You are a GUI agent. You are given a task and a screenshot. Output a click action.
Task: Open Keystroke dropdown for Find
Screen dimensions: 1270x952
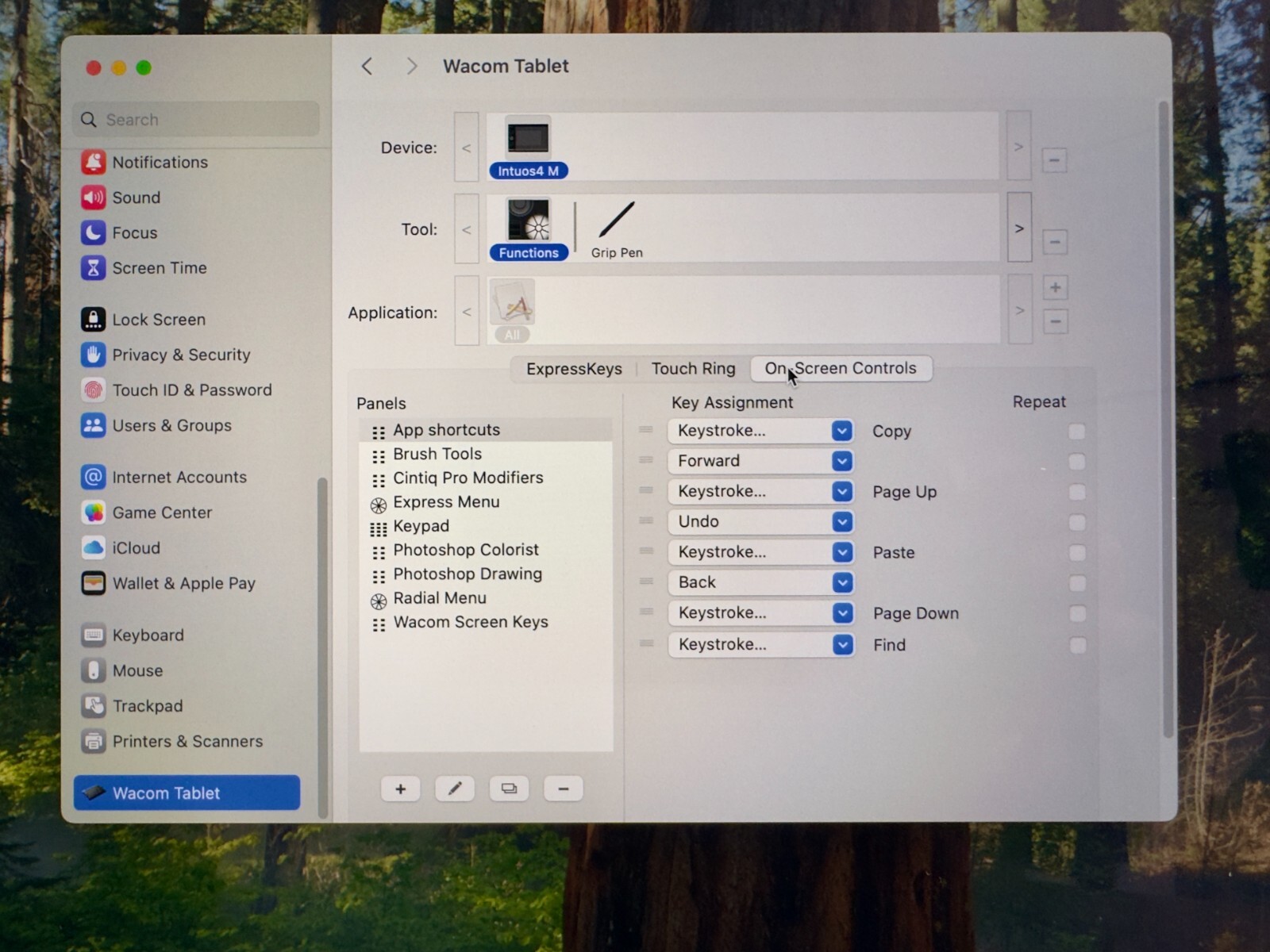760,645
